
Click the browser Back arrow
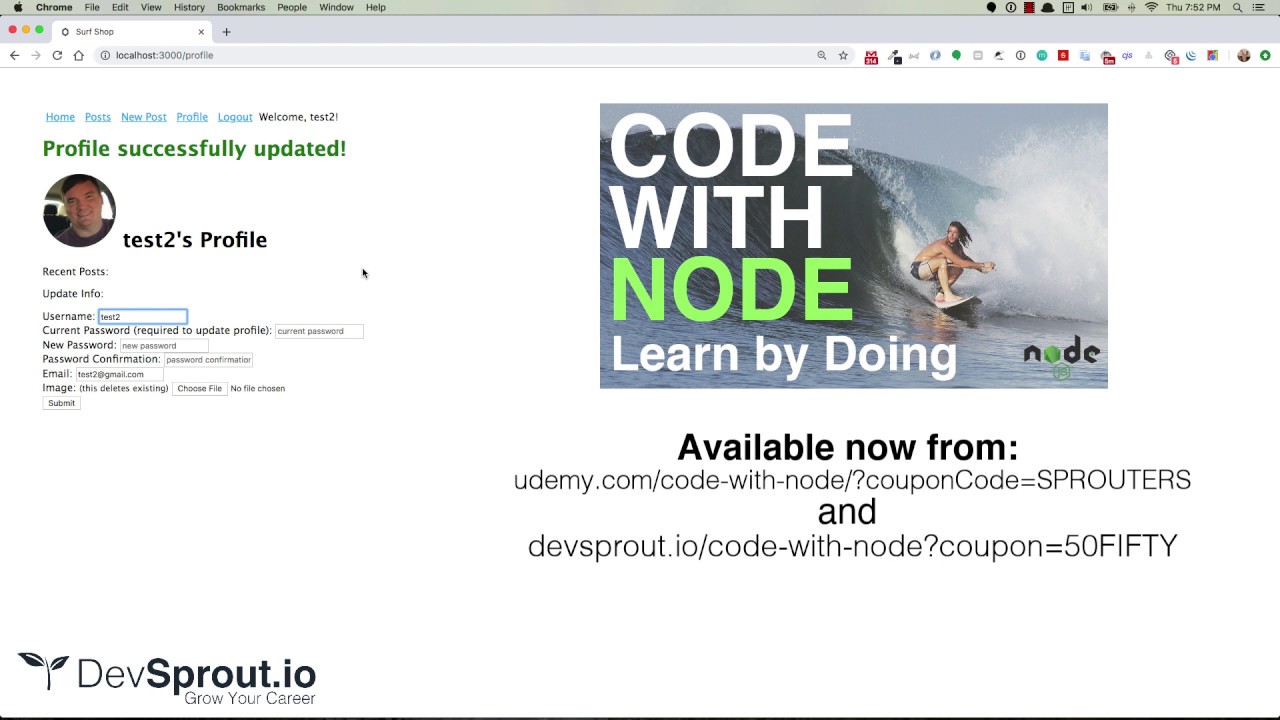point(14,55)
